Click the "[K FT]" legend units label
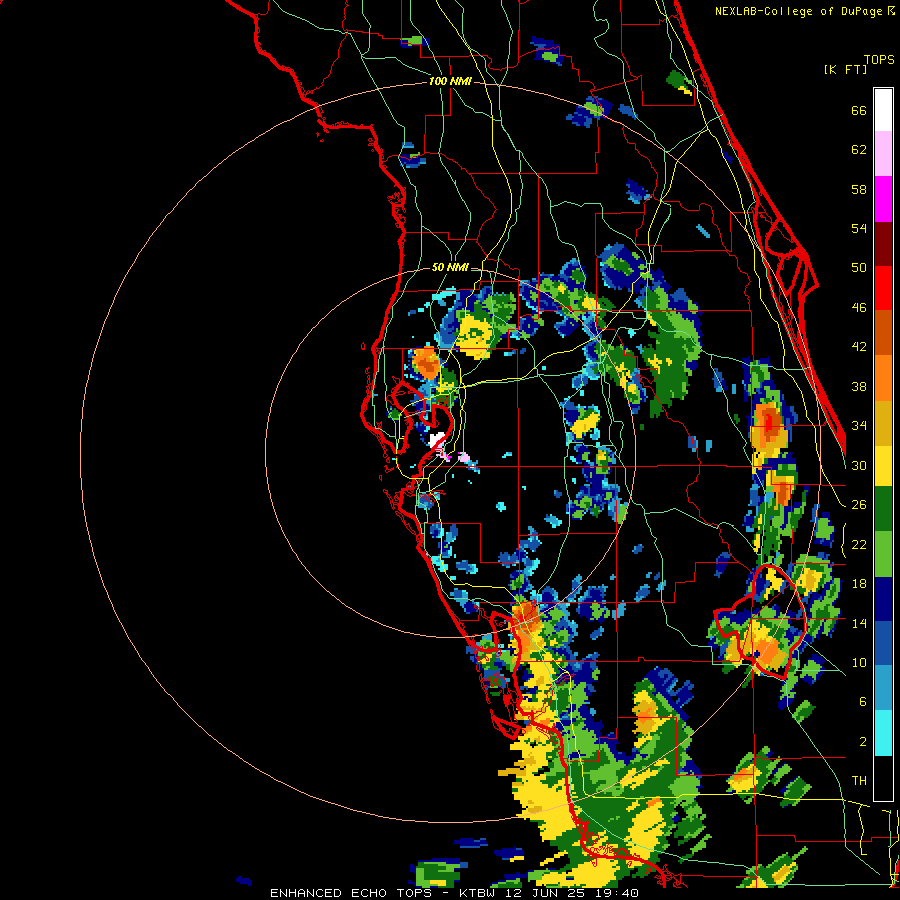Screen dimensions: 900x900 (x=845, y=70)
